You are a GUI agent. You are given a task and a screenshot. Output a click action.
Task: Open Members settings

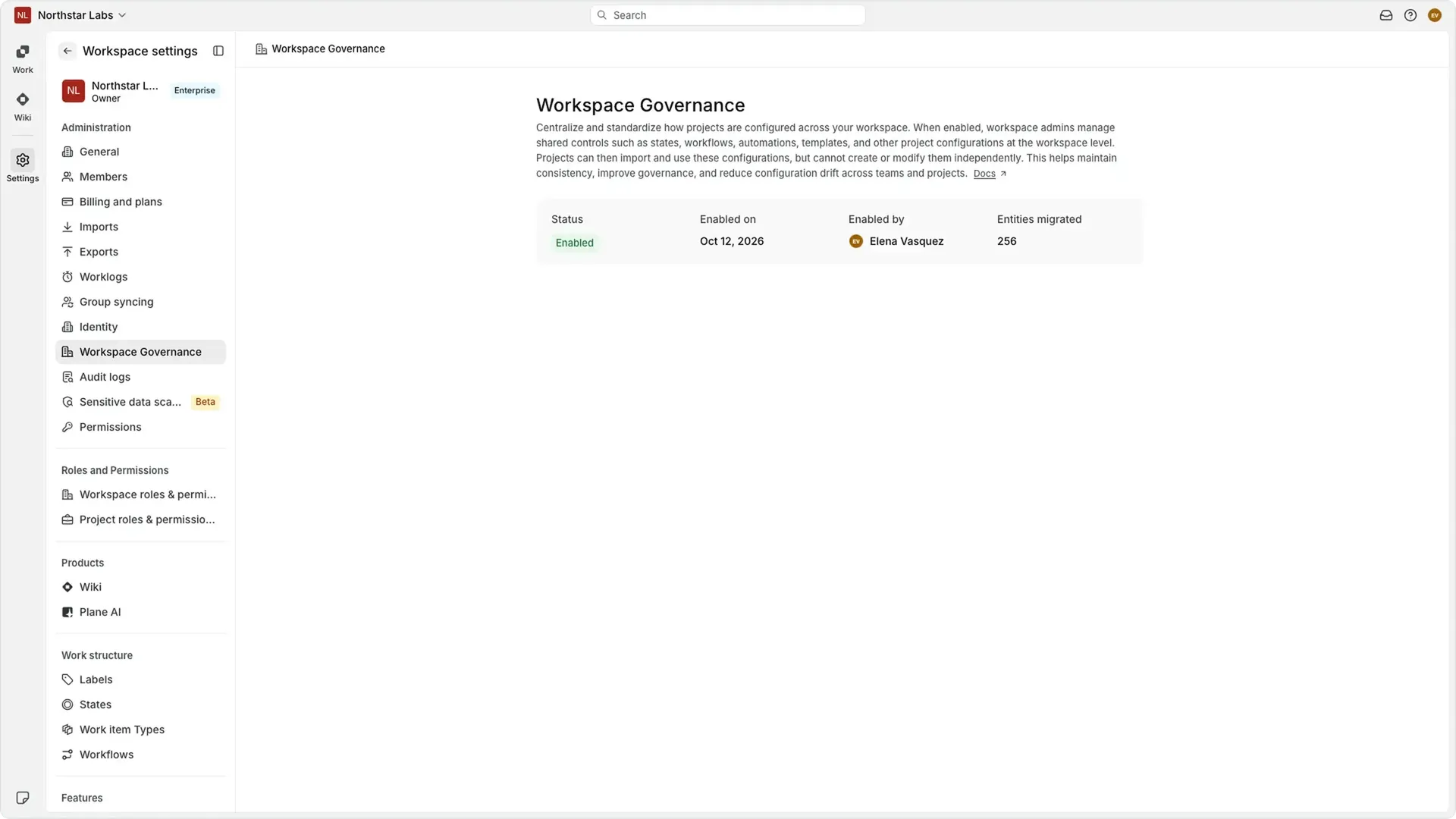140,177
